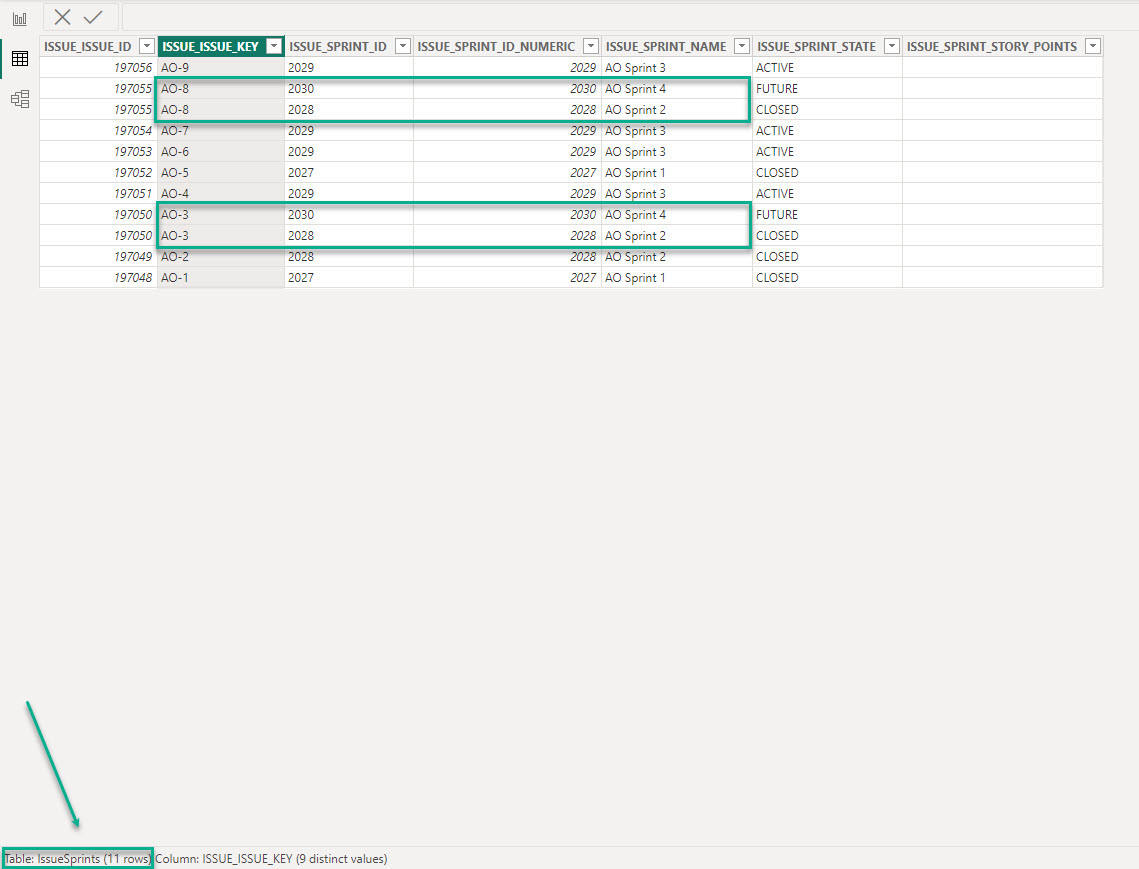Image resolution: width=1139 pixels, height=869 pixels.
Task: Switch to Report view icon
Action: coord(19,19)
